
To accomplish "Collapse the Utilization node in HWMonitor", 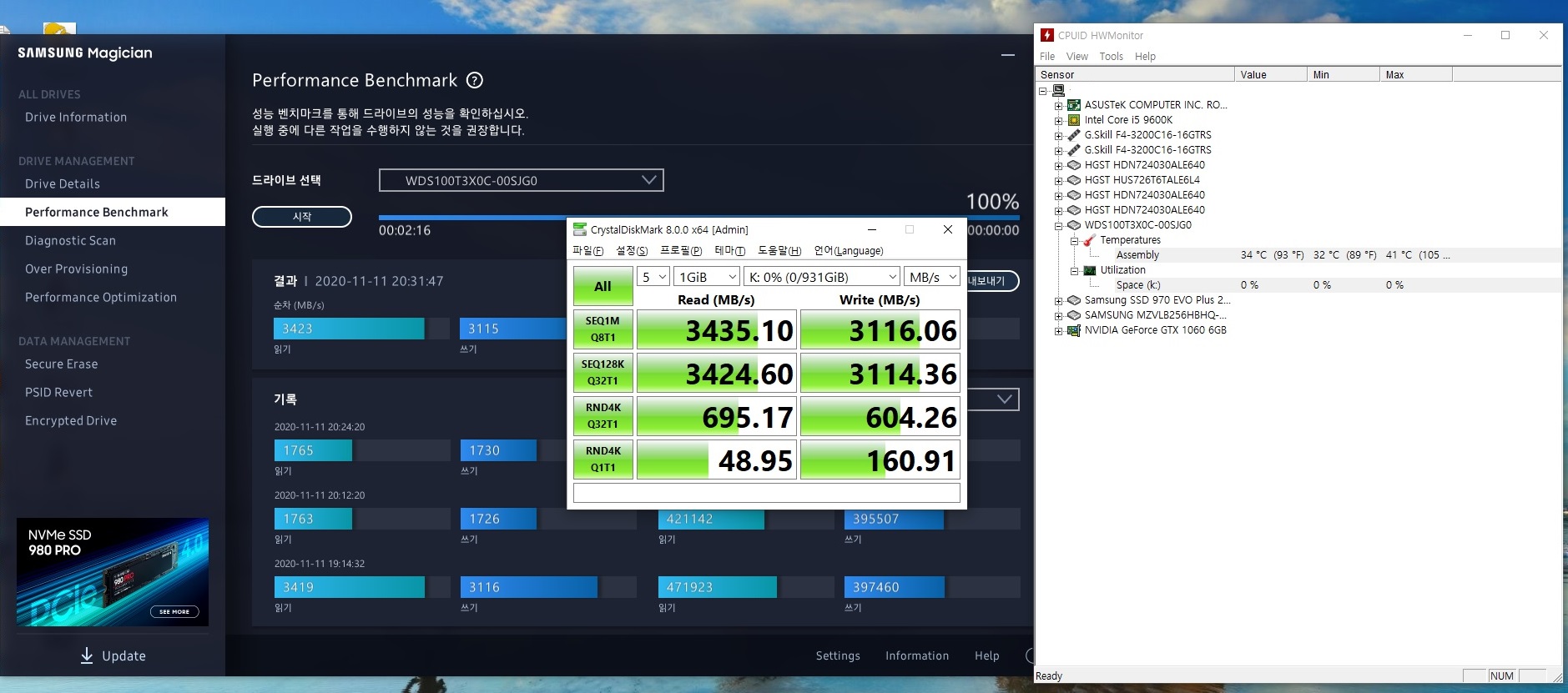I will click(x=1074, y=270).
